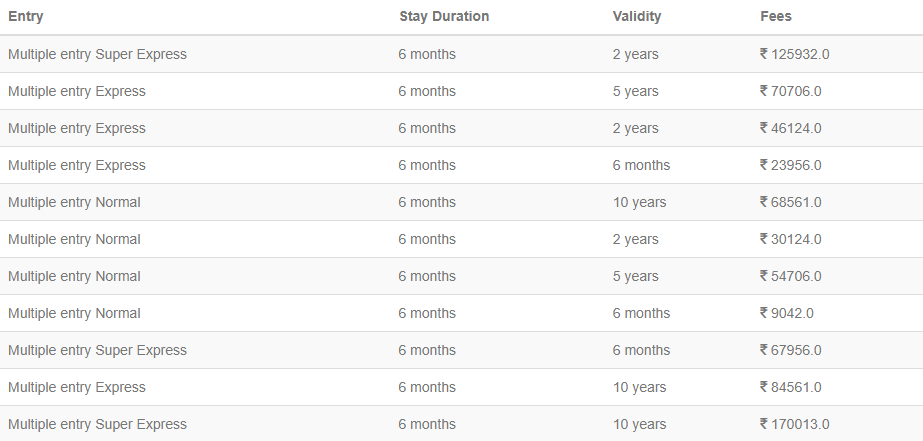Viewport: 923px width, 441px height.
Task: Select the ₹ 170013.0 fee amount
Action: (x=795, y=424)
